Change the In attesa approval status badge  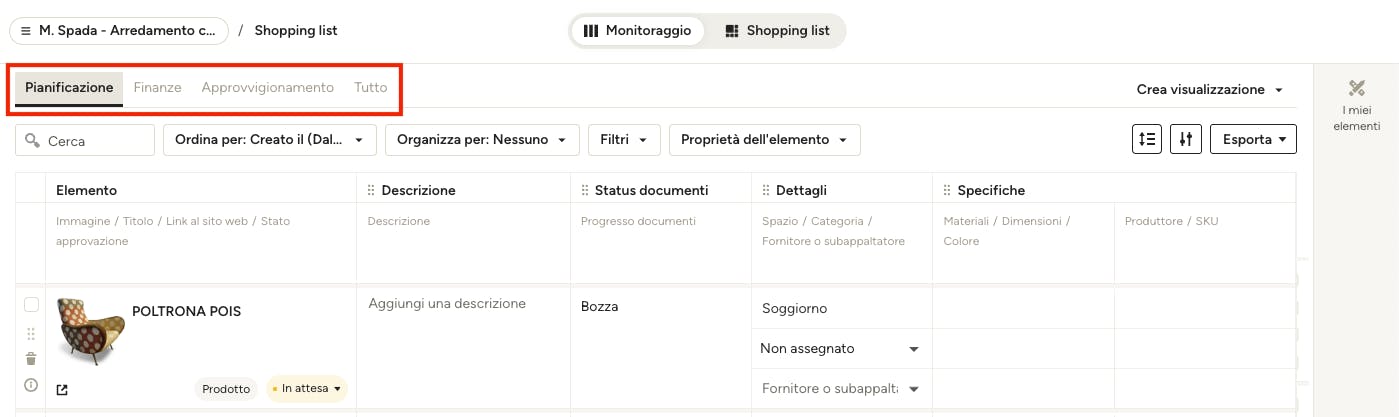(x=306, y=389)
